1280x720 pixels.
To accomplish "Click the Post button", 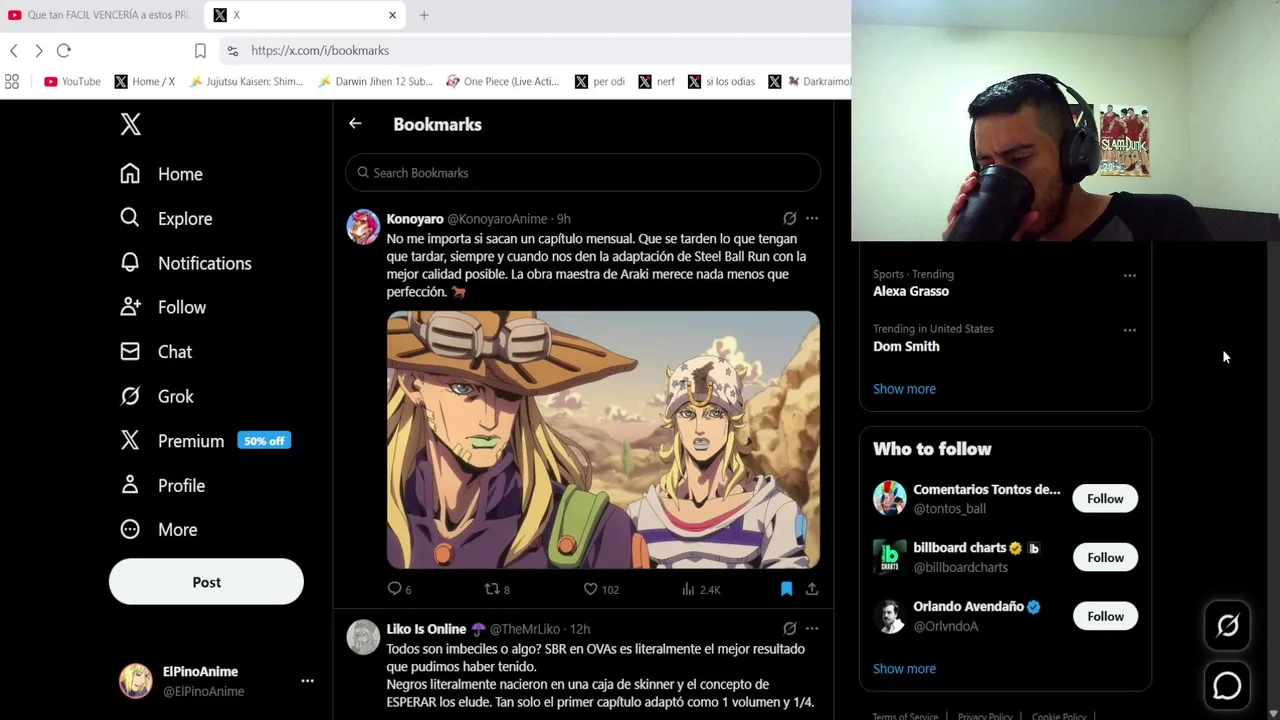I will pyautogui.click(x=206, y=582).
